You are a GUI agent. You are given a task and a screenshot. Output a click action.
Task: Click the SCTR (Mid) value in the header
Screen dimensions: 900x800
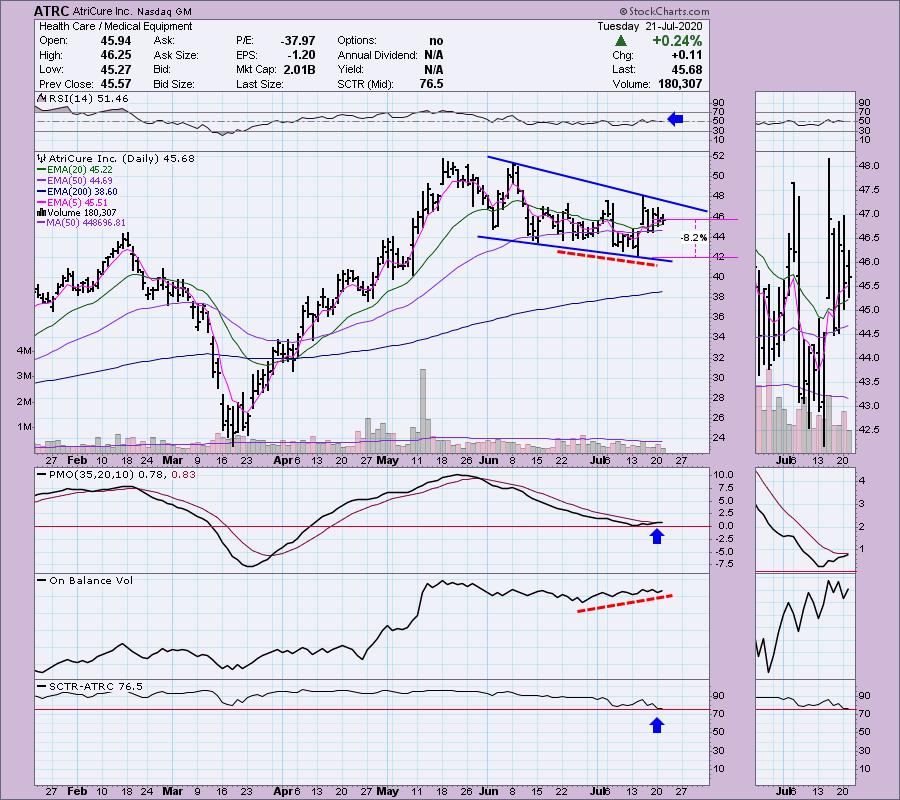tap(431, 84)
